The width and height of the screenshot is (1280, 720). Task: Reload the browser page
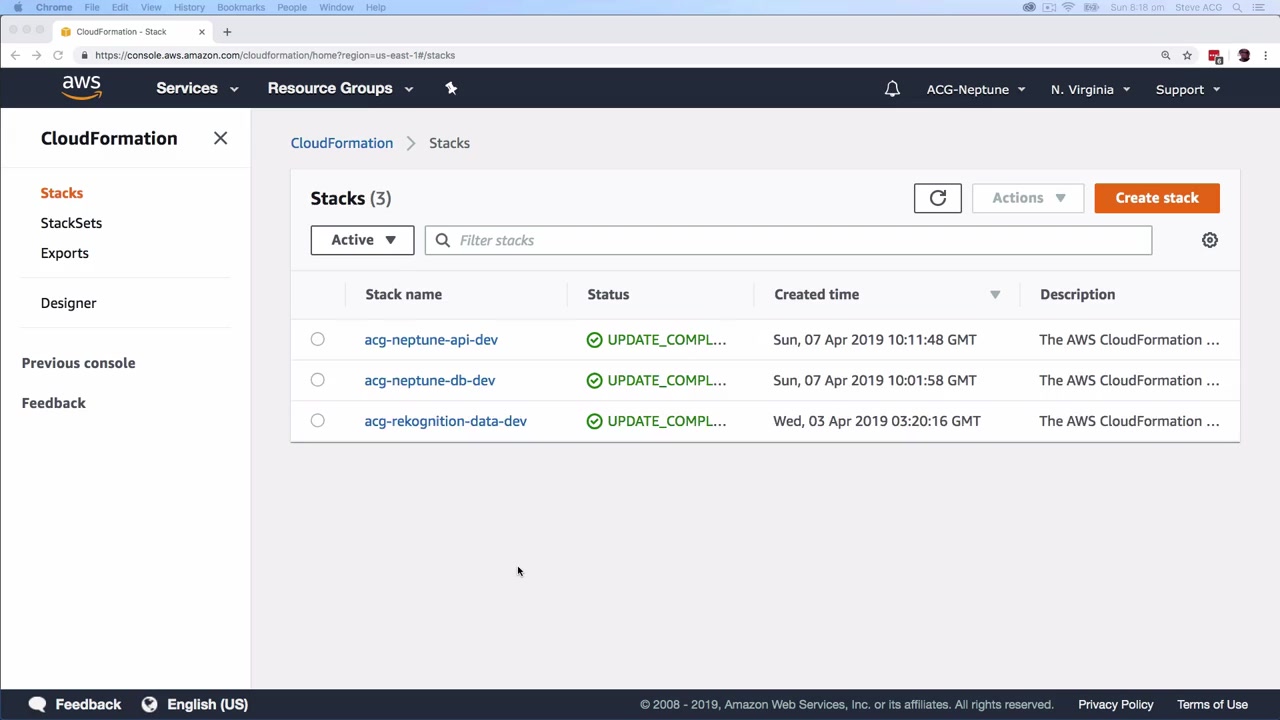click(x=58, y=55)
